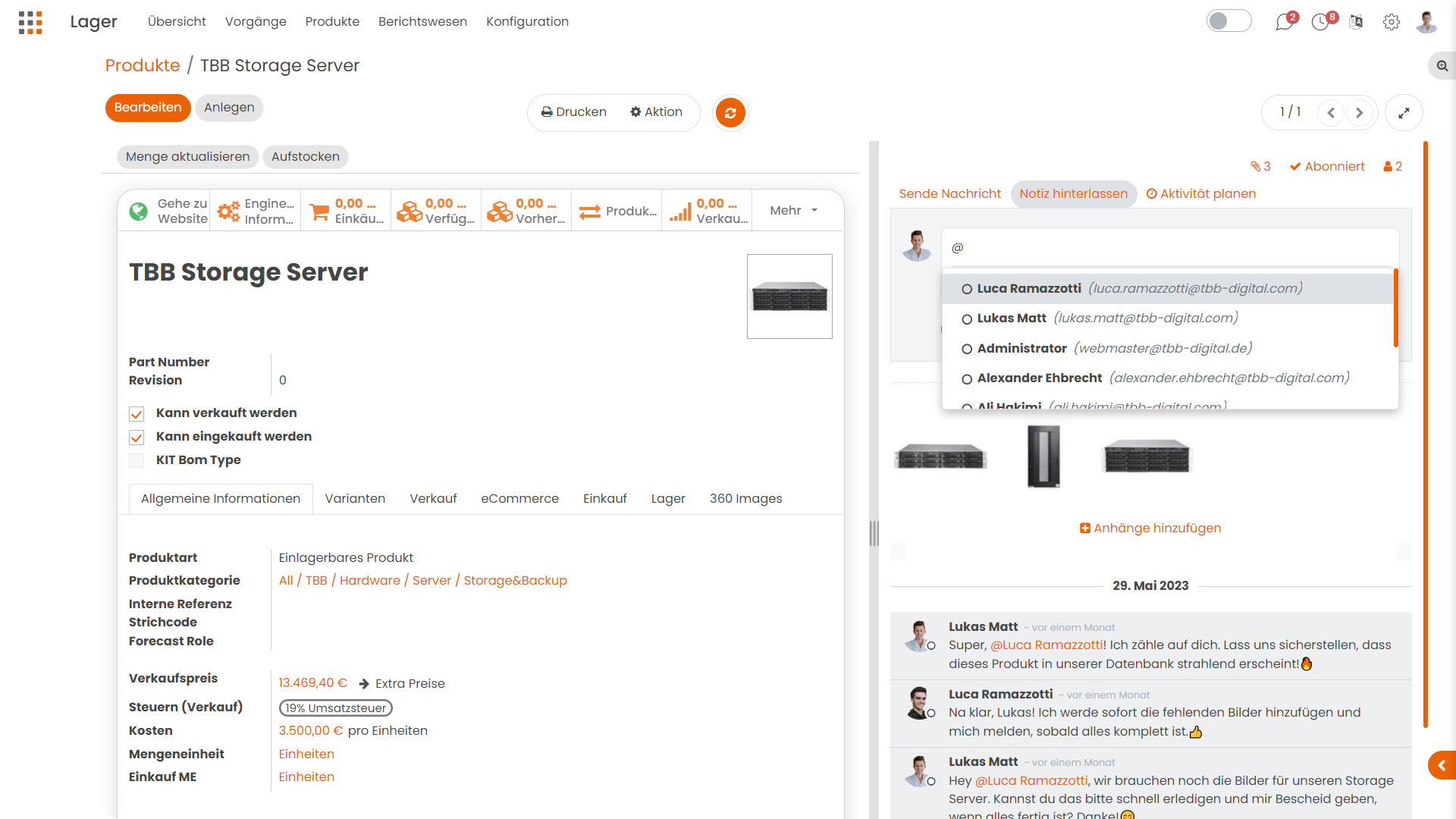1456x819 pixels.
Task: Select Lukas Matt from mention list
Action: click(1168, 318)
